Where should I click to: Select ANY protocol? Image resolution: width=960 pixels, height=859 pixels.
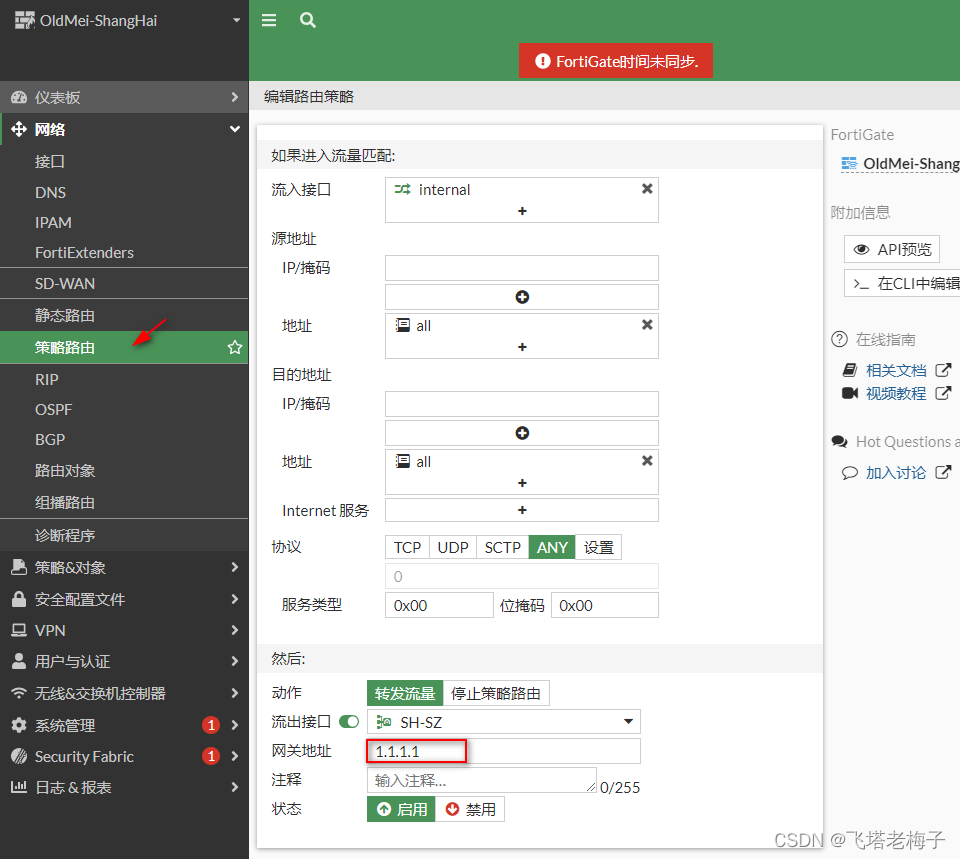pos(552,547)
